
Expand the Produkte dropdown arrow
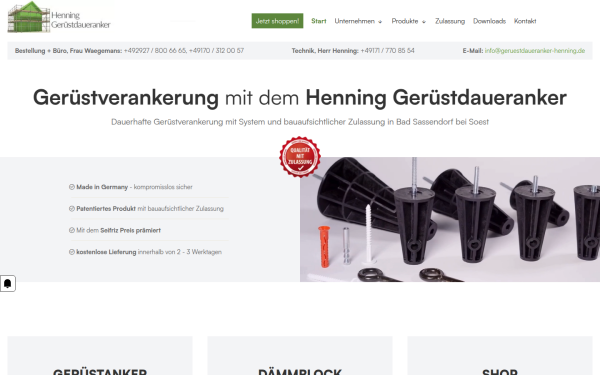pos(424,22)
